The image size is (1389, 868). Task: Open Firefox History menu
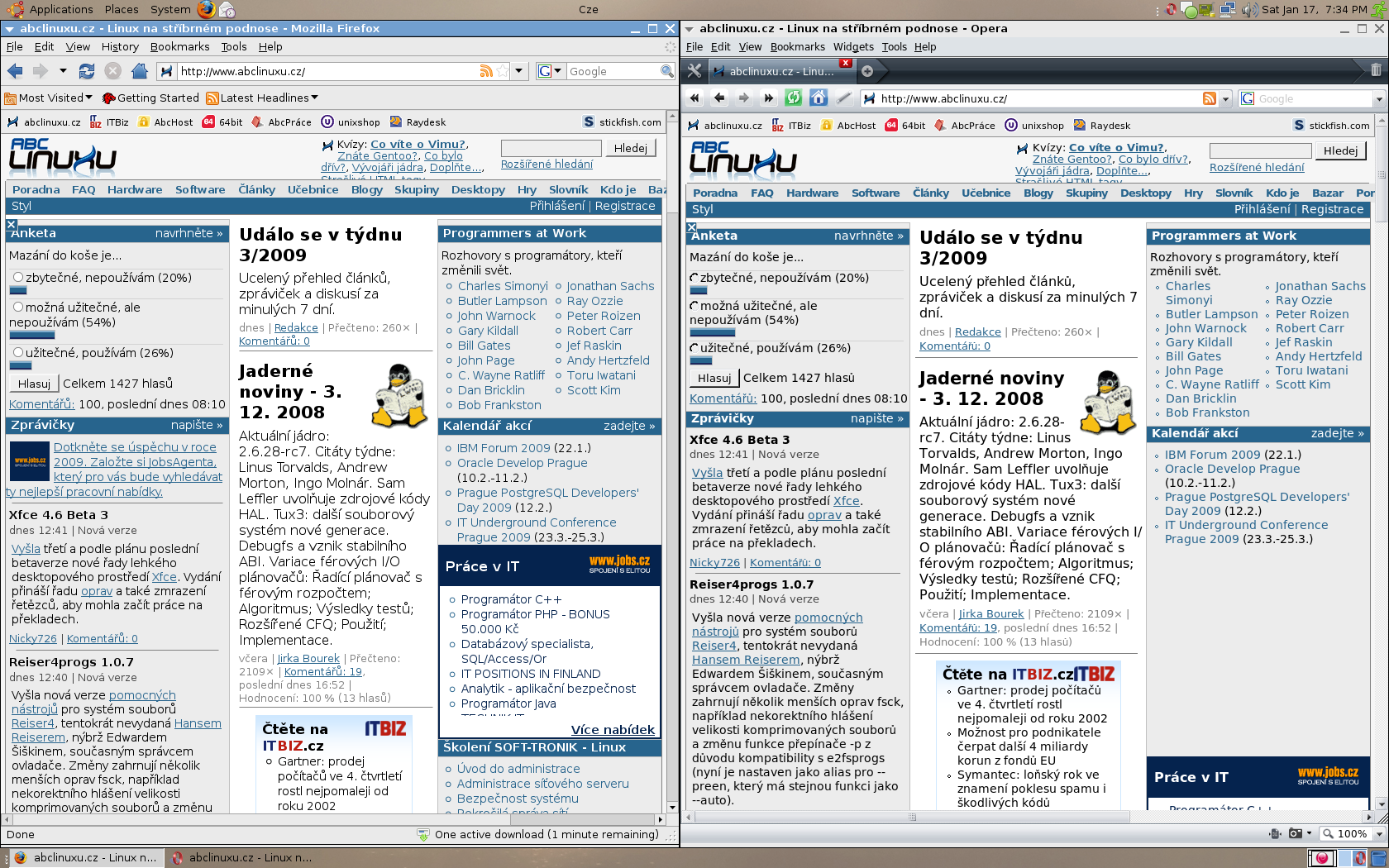120,47
